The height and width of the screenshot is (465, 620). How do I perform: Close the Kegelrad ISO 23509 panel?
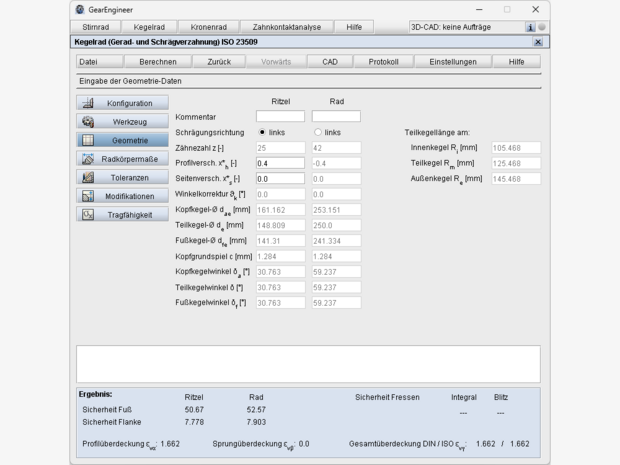point(538,42)
